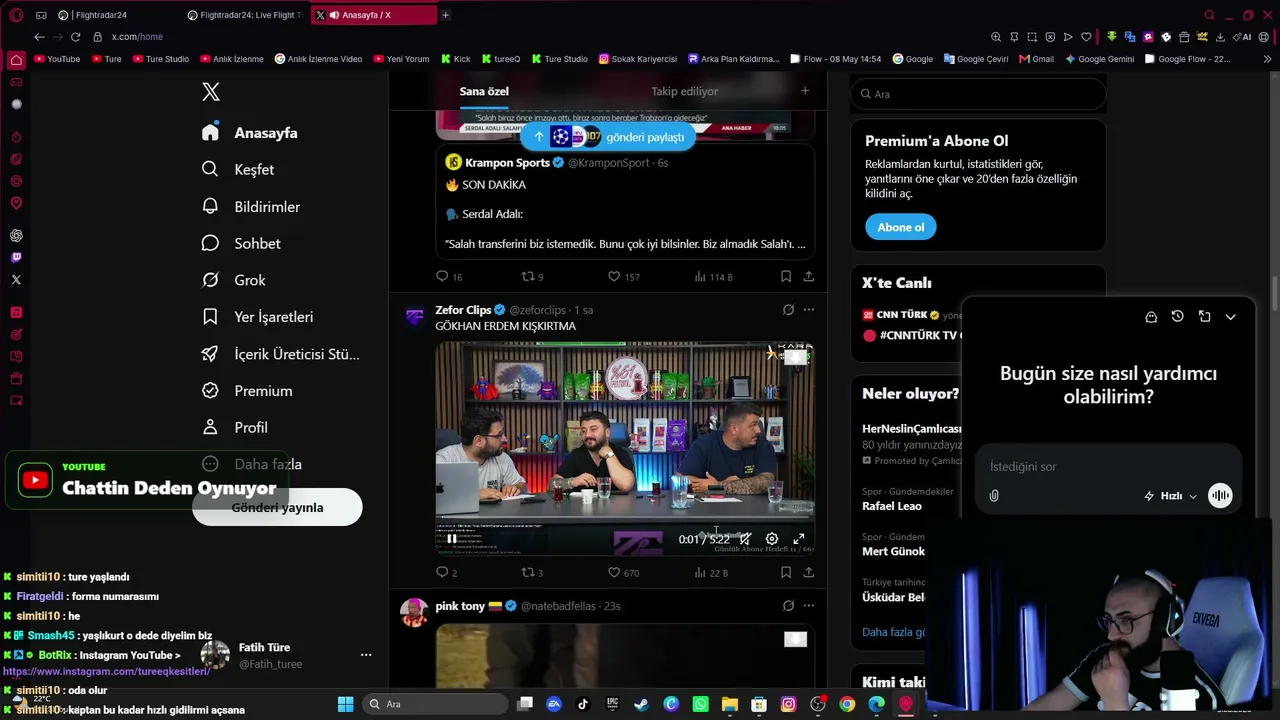Open WhatsApp from the taskbar
The width and height of the screenshot is (1280, 720).
700,704
